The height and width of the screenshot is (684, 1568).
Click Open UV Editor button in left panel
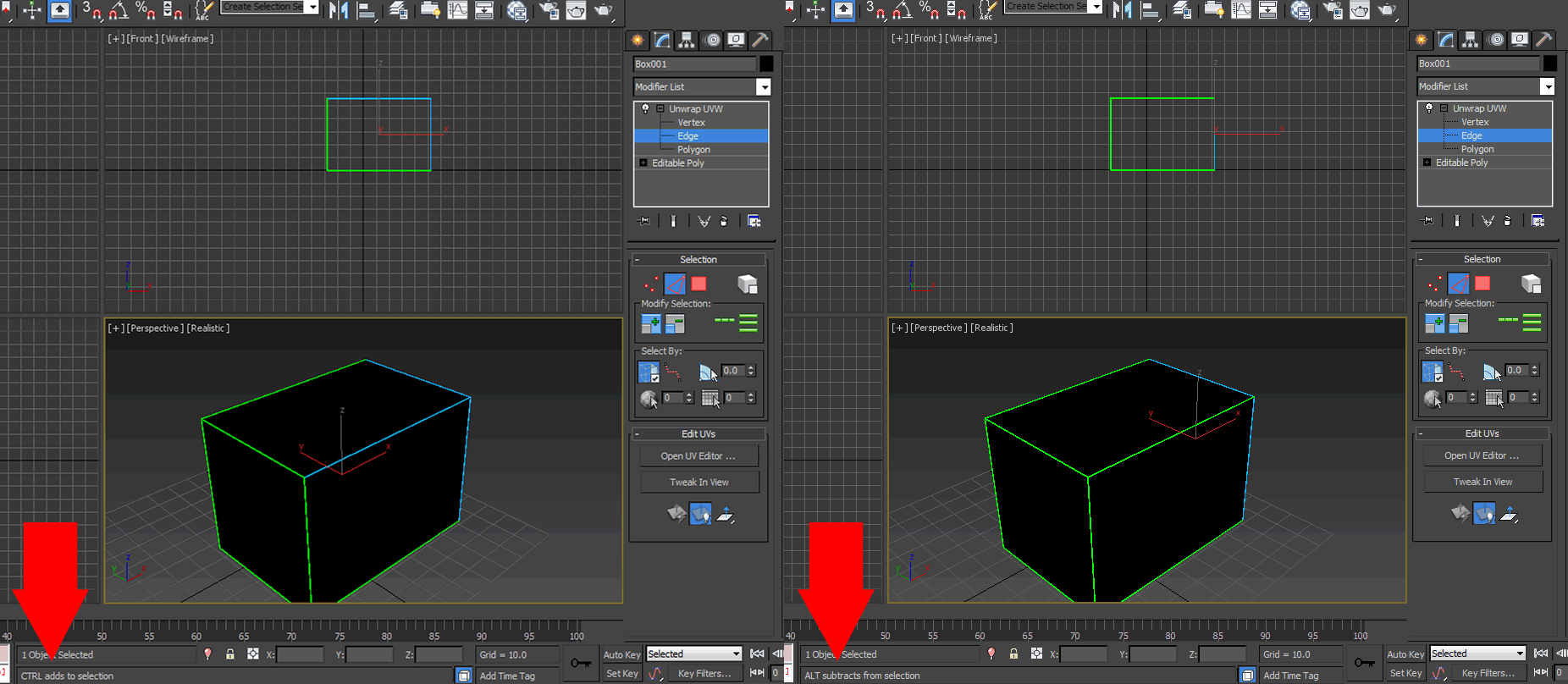click(698, 456)
